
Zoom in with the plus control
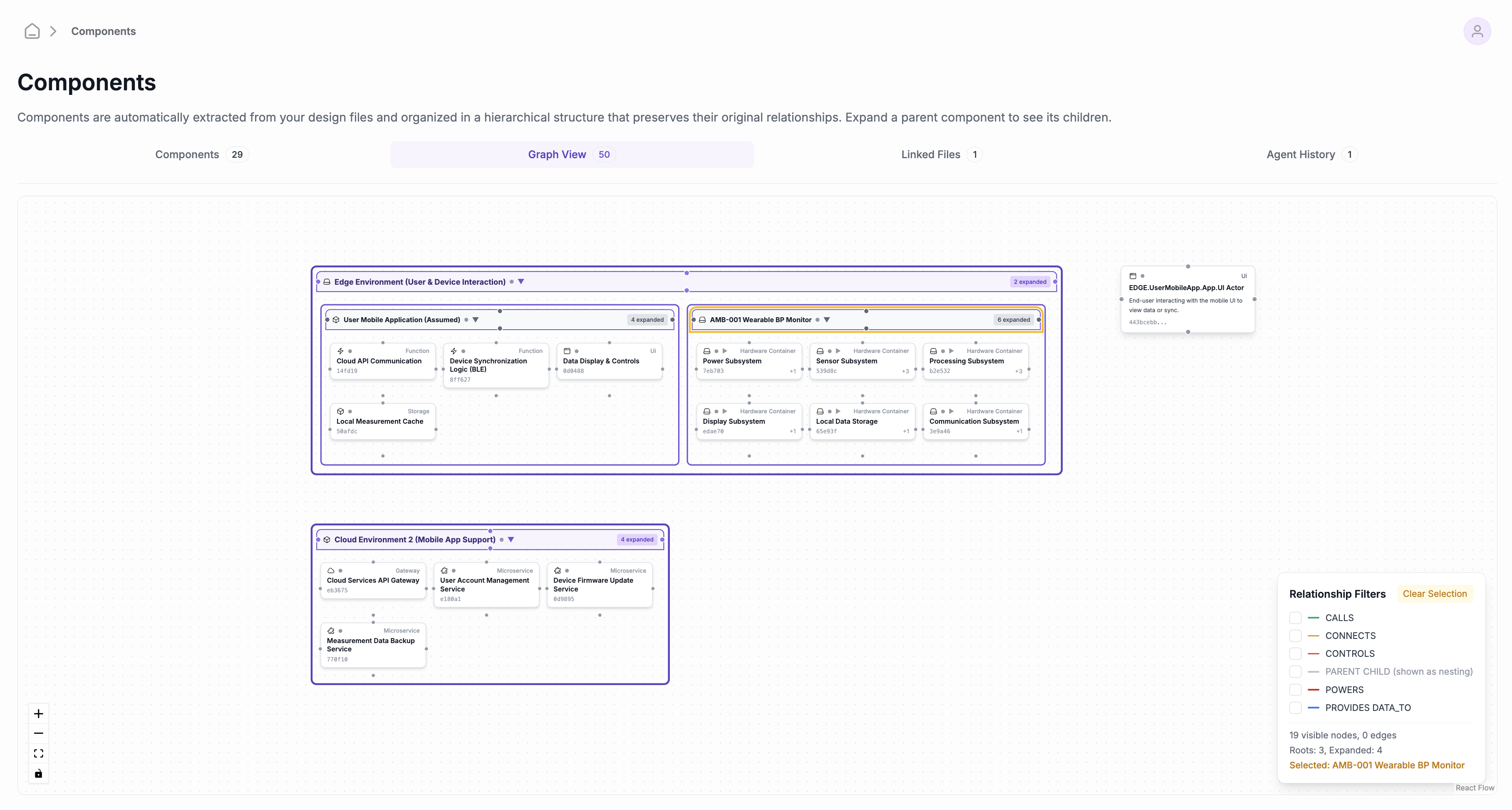point(39,714)
